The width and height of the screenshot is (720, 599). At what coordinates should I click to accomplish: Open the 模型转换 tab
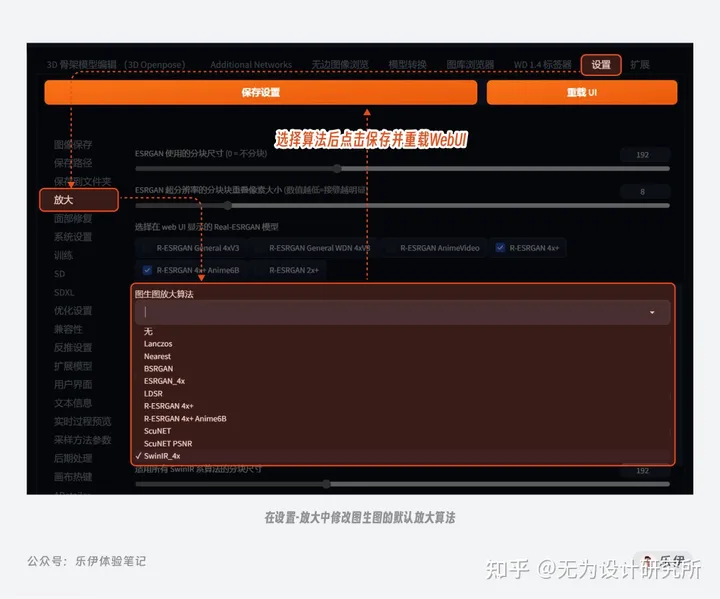(407, 65)
